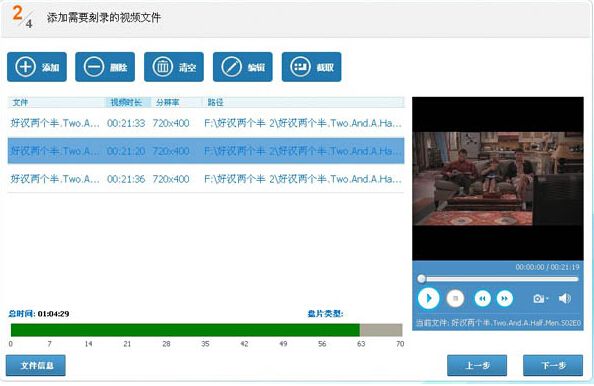This screenshot has width=594, height=386.
Task: Open the 编辑 (edit) tool
Action: point(243,67)
